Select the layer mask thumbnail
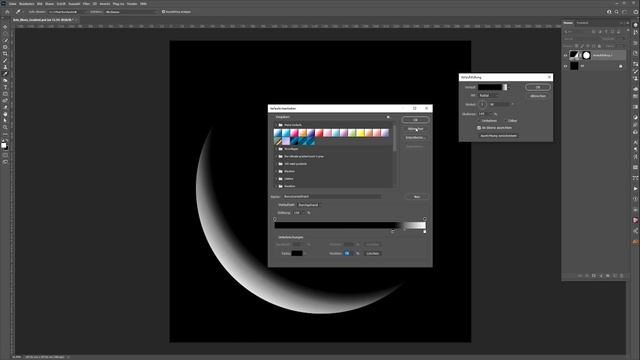The width and height of the screenshot is (640, 360). [587, 55]
